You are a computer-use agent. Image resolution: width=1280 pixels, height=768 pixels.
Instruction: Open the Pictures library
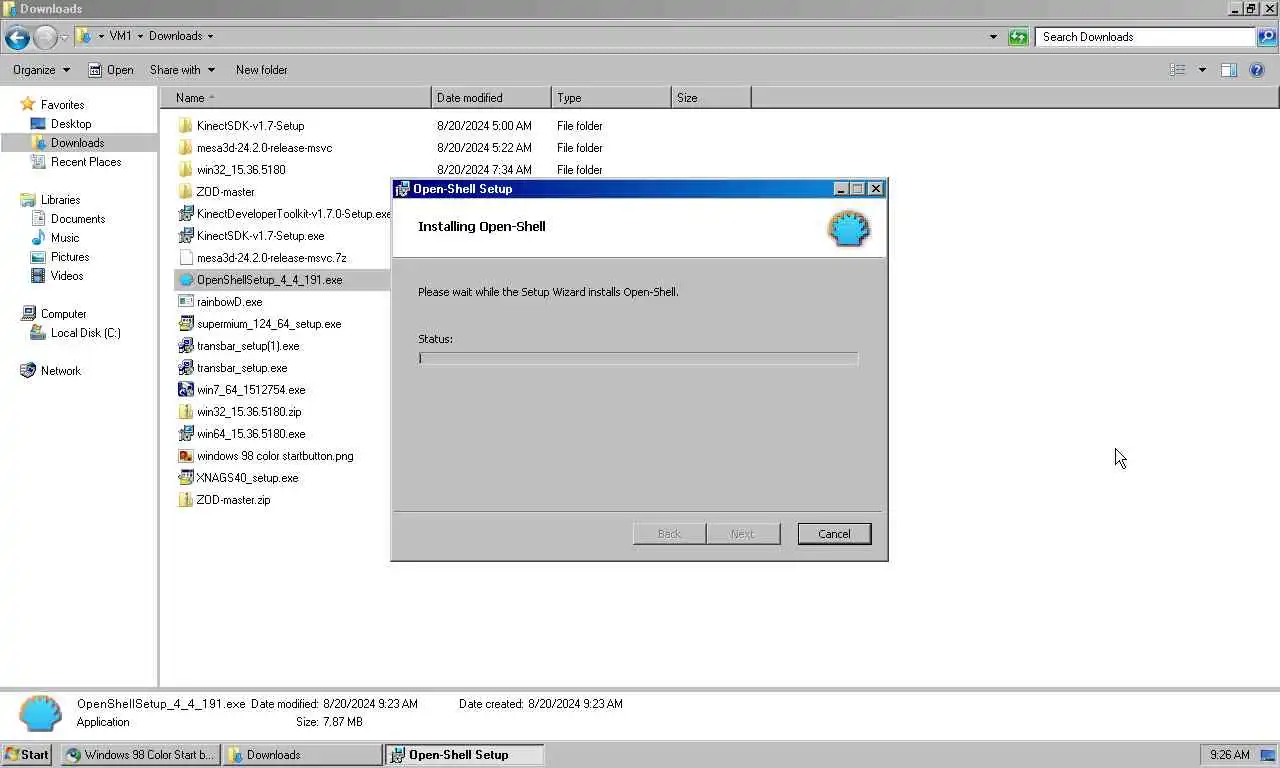[70, 257]
